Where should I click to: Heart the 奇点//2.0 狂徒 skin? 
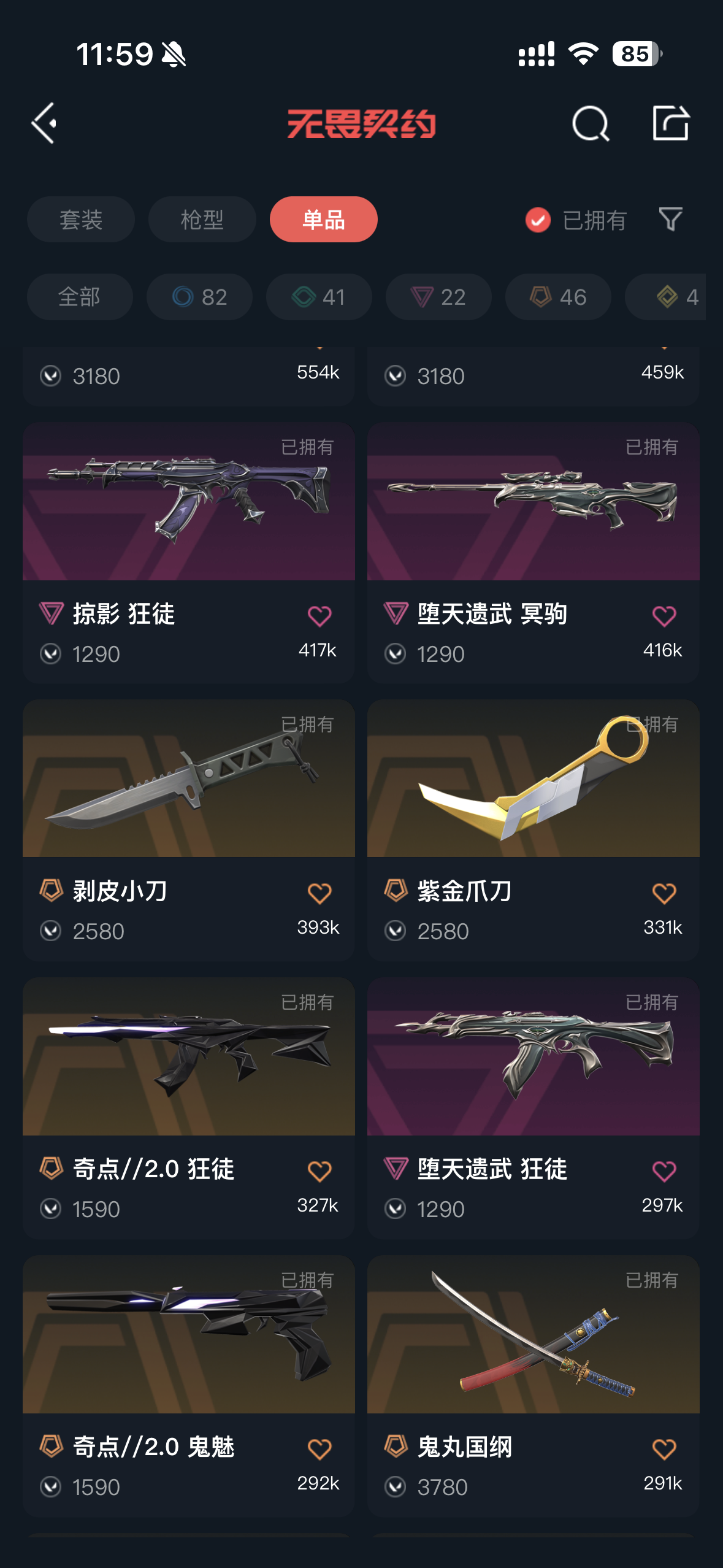point(319,1171)
